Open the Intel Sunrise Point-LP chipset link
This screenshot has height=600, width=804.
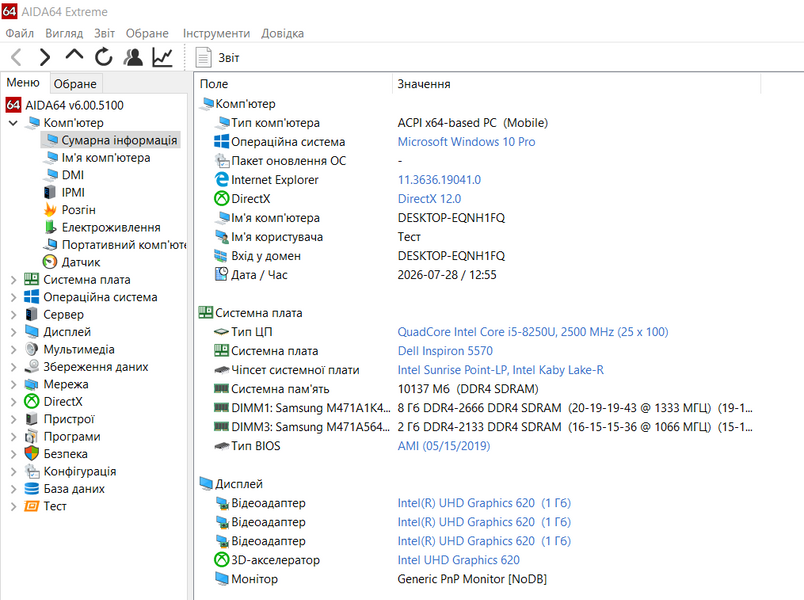500,370
